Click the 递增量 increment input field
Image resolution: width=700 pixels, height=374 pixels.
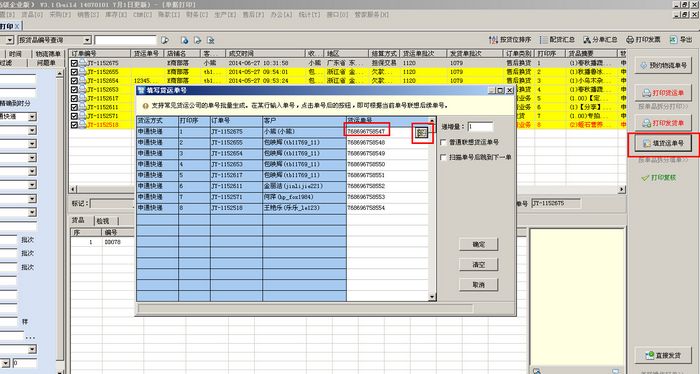(480, 127)
